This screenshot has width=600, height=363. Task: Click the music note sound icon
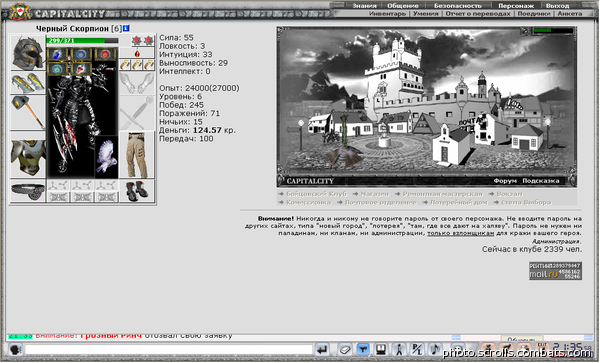click(434, 349)
